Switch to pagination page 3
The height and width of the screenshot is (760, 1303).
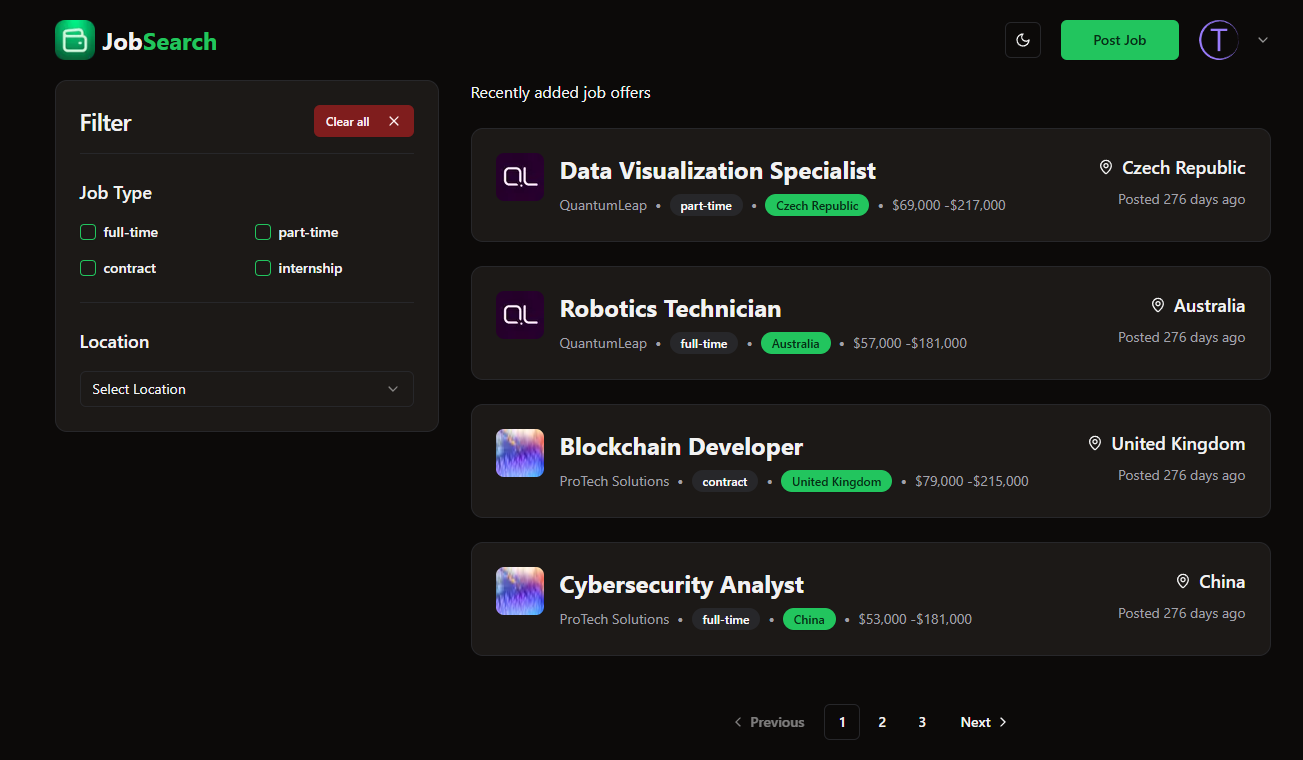(x=922, y=721)
